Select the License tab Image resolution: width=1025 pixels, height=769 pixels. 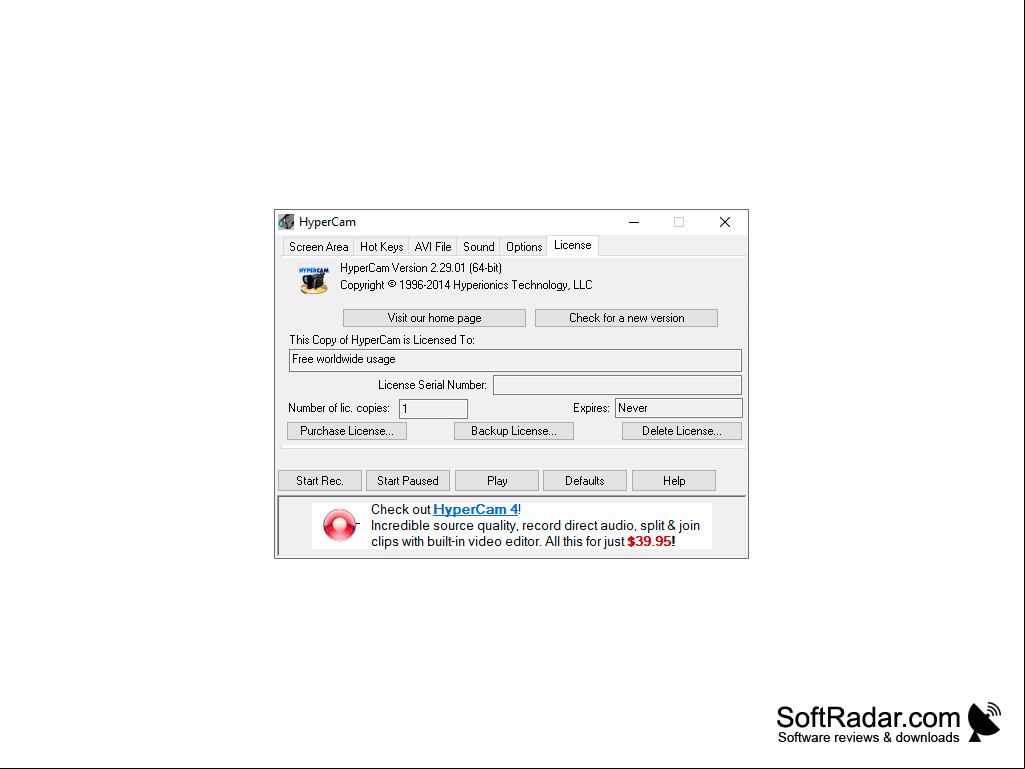click(573, 245)
